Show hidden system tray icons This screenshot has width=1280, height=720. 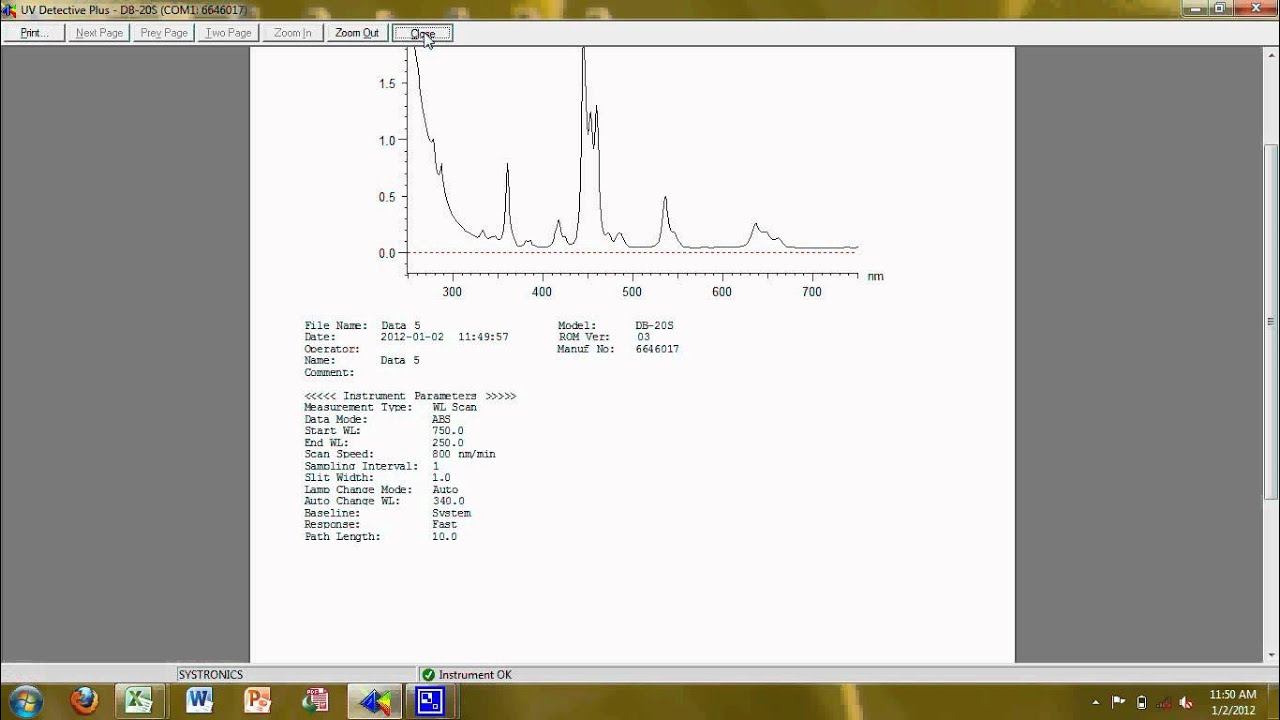(1096, 702)
